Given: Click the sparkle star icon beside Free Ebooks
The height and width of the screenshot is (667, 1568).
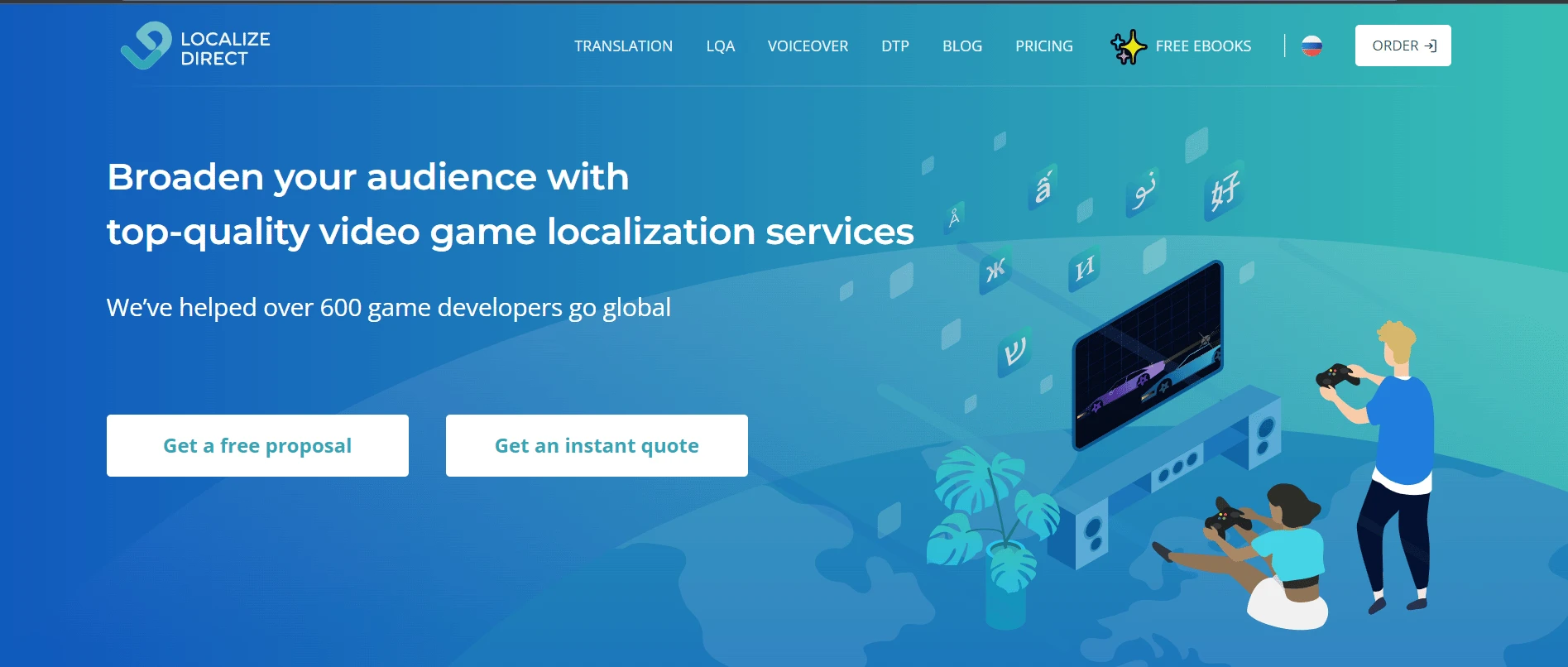Looking at the screenshot, I should coord(1128,47).
